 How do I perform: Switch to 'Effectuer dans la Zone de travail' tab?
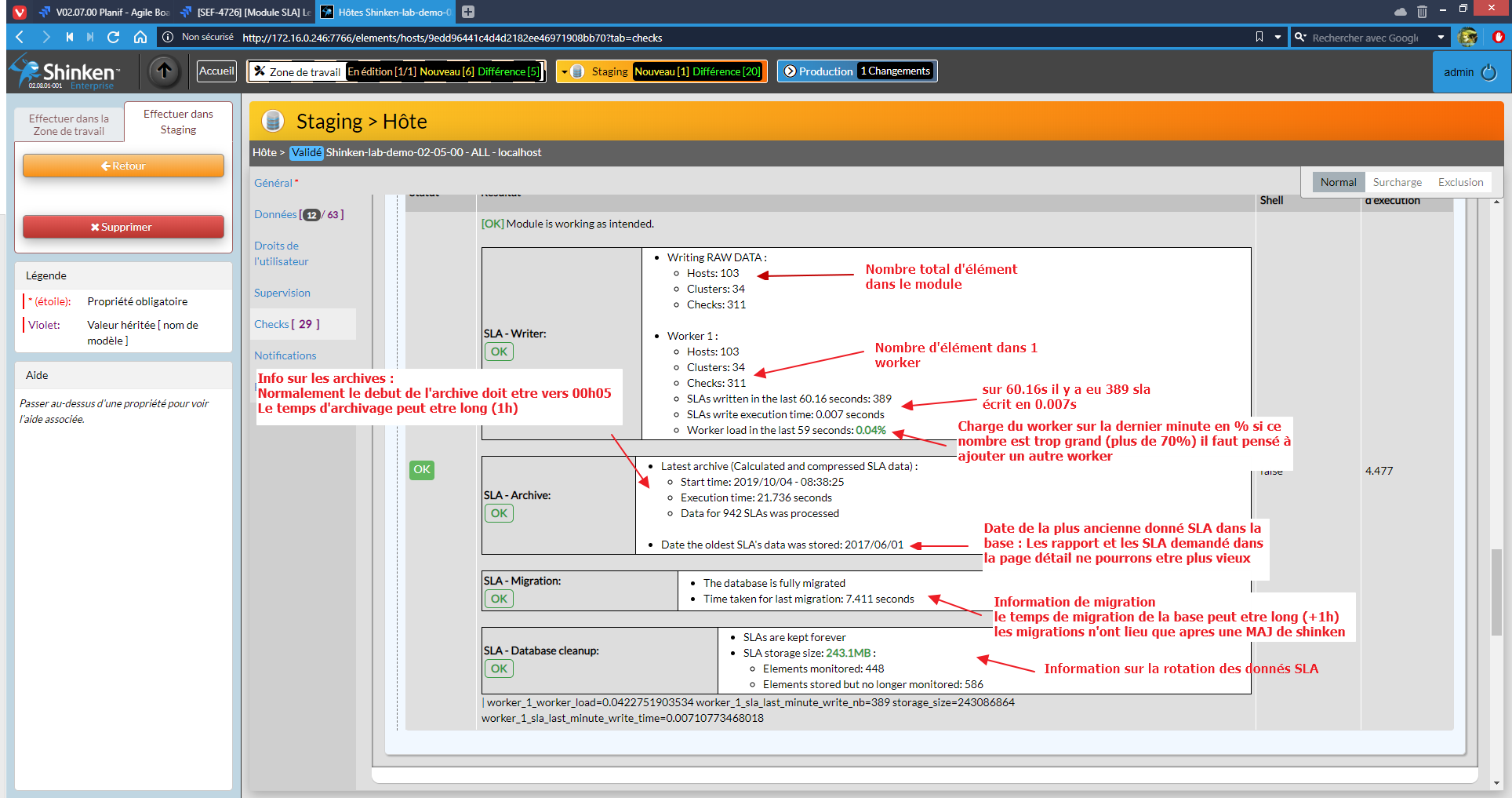(x=69, y=125)
